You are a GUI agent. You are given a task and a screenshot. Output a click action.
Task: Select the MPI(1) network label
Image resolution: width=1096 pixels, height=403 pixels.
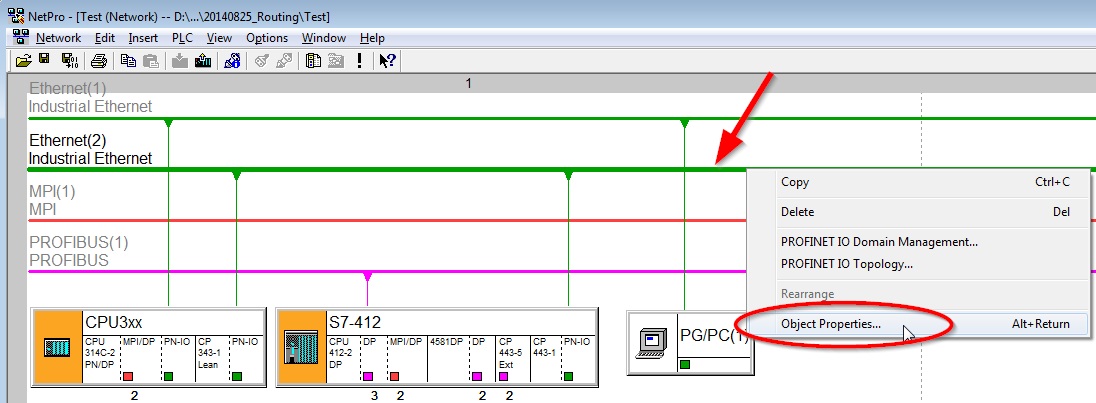point(54,191)
